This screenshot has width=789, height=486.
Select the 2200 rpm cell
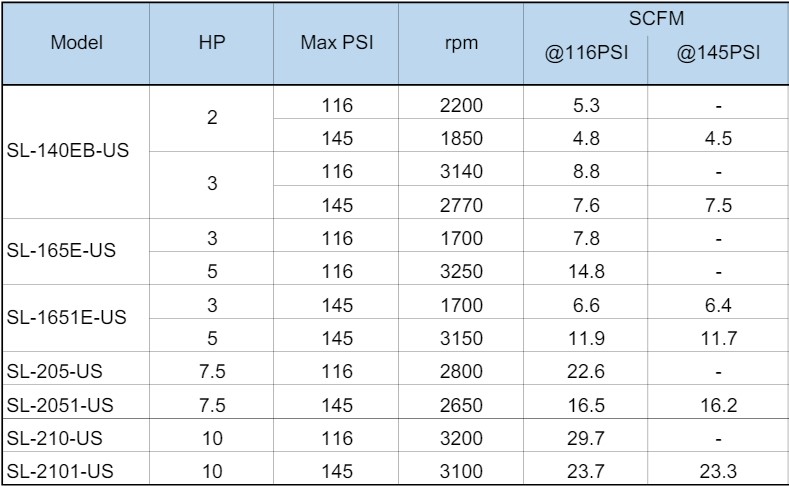click(x=462, y=104)
